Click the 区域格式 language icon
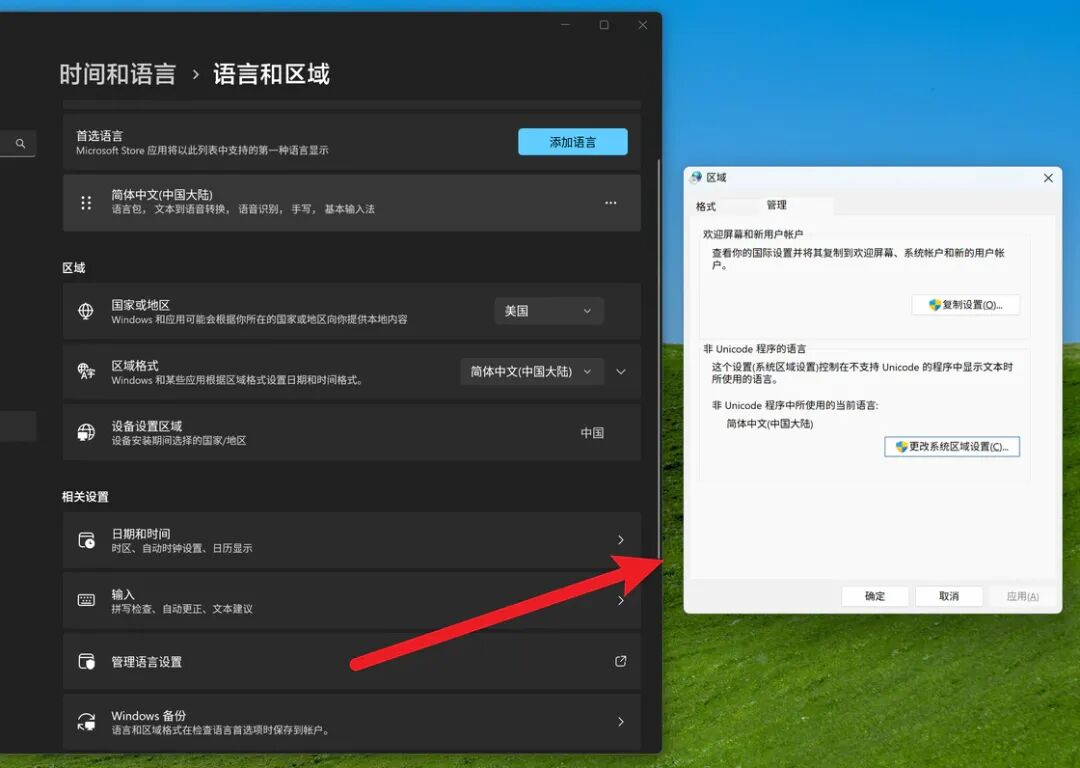 tap(86, 371)
